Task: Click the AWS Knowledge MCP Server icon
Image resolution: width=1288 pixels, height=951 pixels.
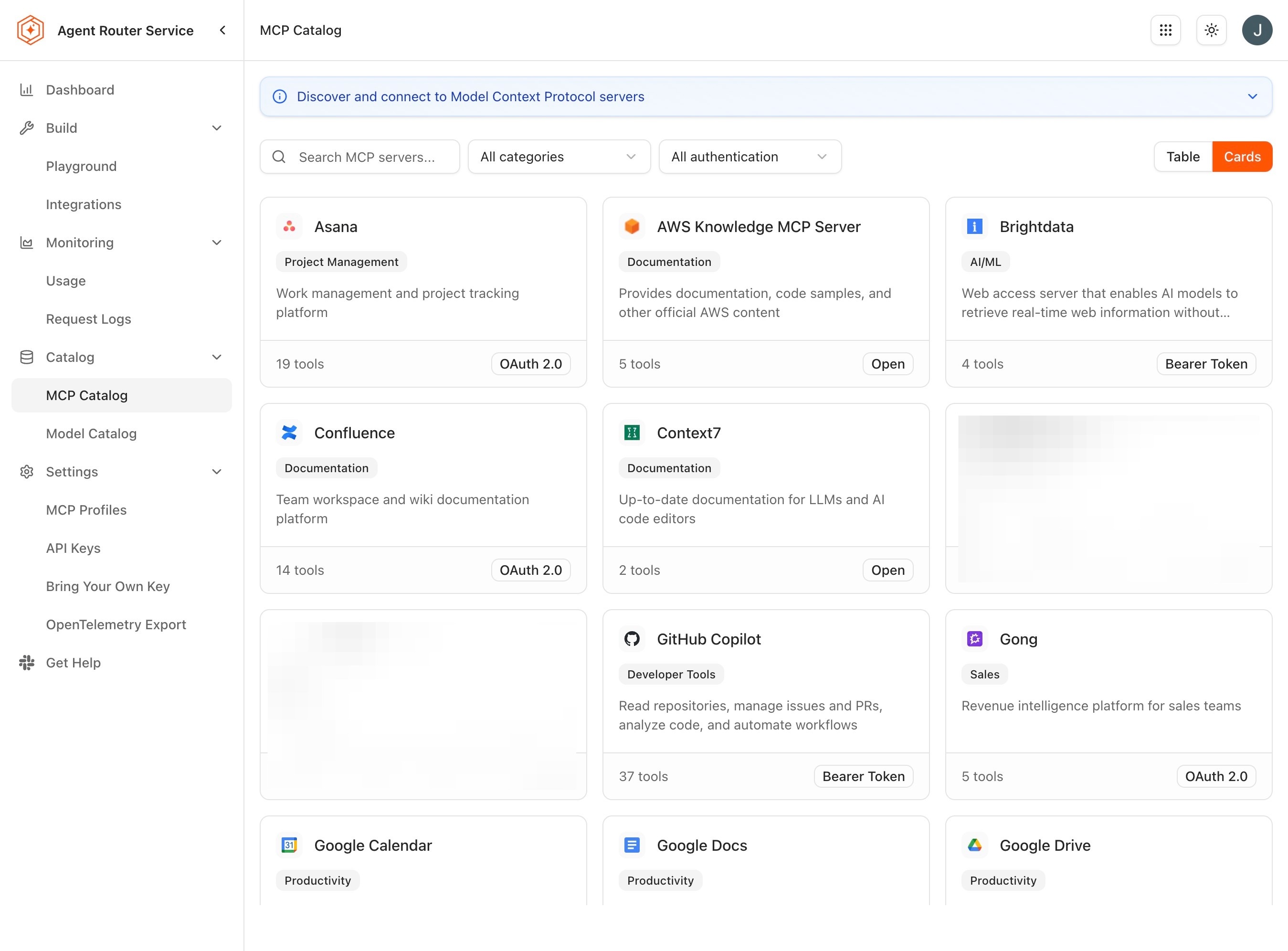Action: pyautogui.click(x=632, y=226)
